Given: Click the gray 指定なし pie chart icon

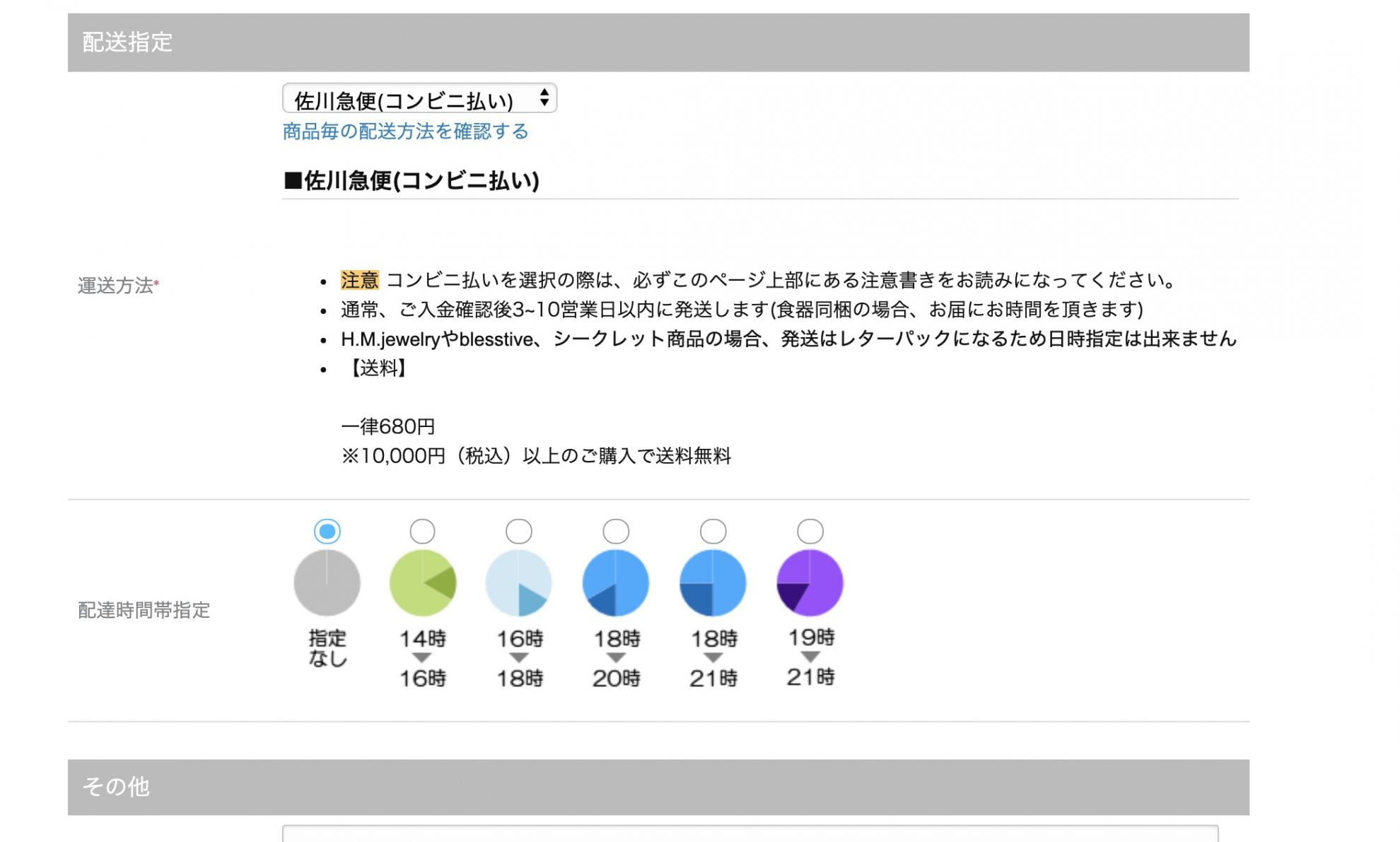Looking at the screenshot, I should [x=327, y=583].
